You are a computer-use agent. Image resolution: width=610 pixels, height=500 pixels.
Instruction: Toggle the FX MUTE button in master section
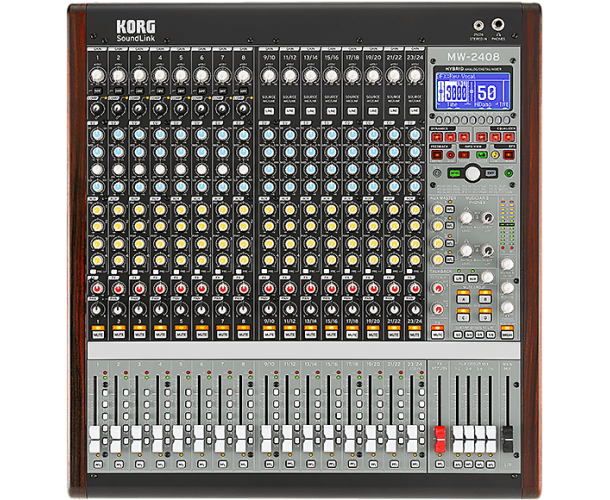click(x=437, y=335)
